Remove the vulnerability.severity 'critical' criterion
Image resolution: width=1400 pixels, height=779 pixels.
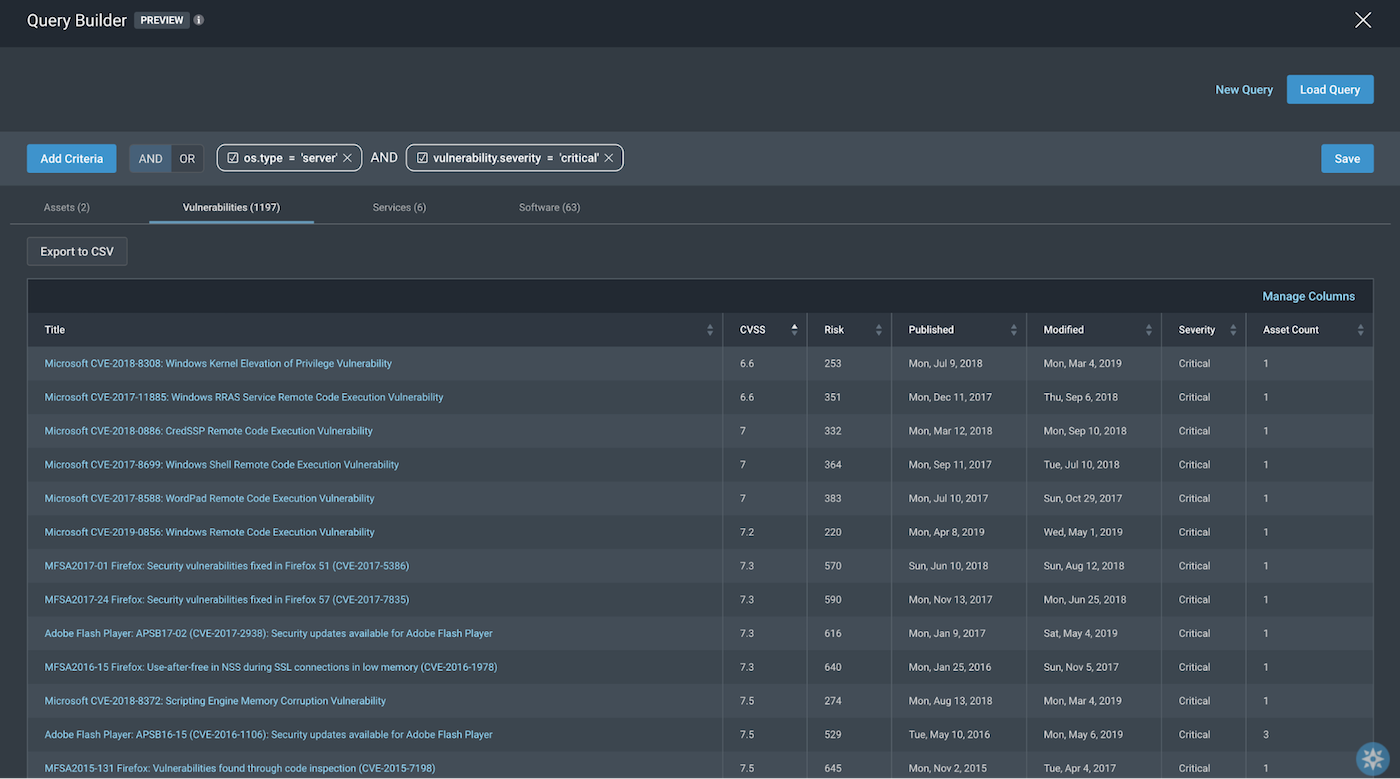[608, 158]
